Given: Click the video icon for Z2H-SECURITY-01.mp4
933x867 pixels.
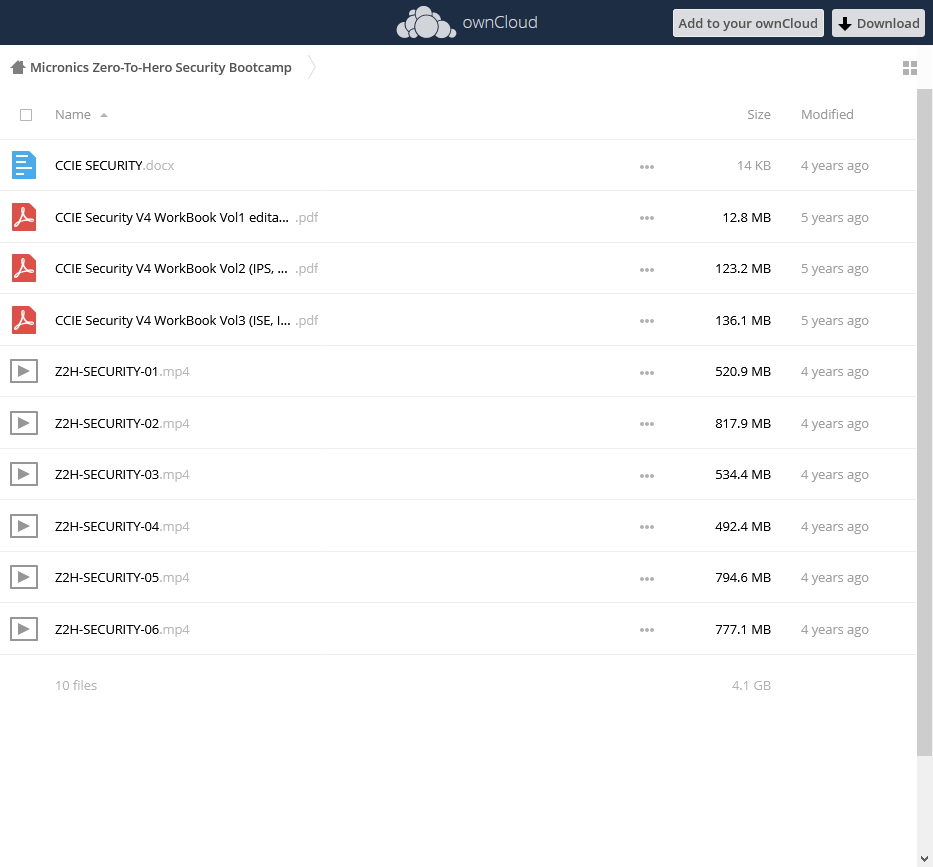Looking at the screenshot, I should pos(24,371).
